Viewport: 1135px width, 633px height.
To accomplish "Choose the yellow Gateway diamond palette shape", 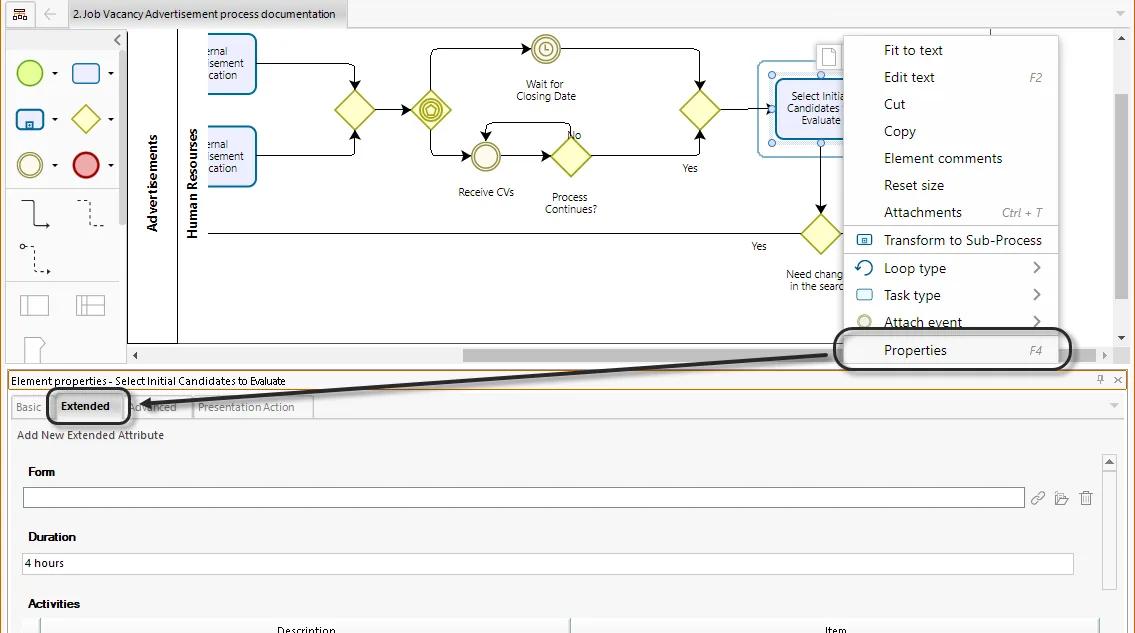I will (85, 120).
